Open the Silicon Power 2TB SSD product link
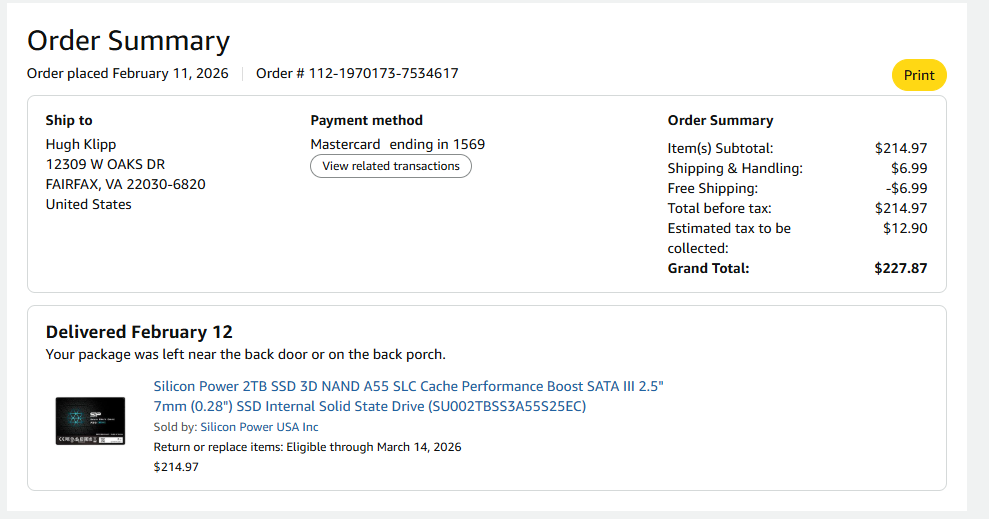 pyautogui.click(x=408, y=396)
